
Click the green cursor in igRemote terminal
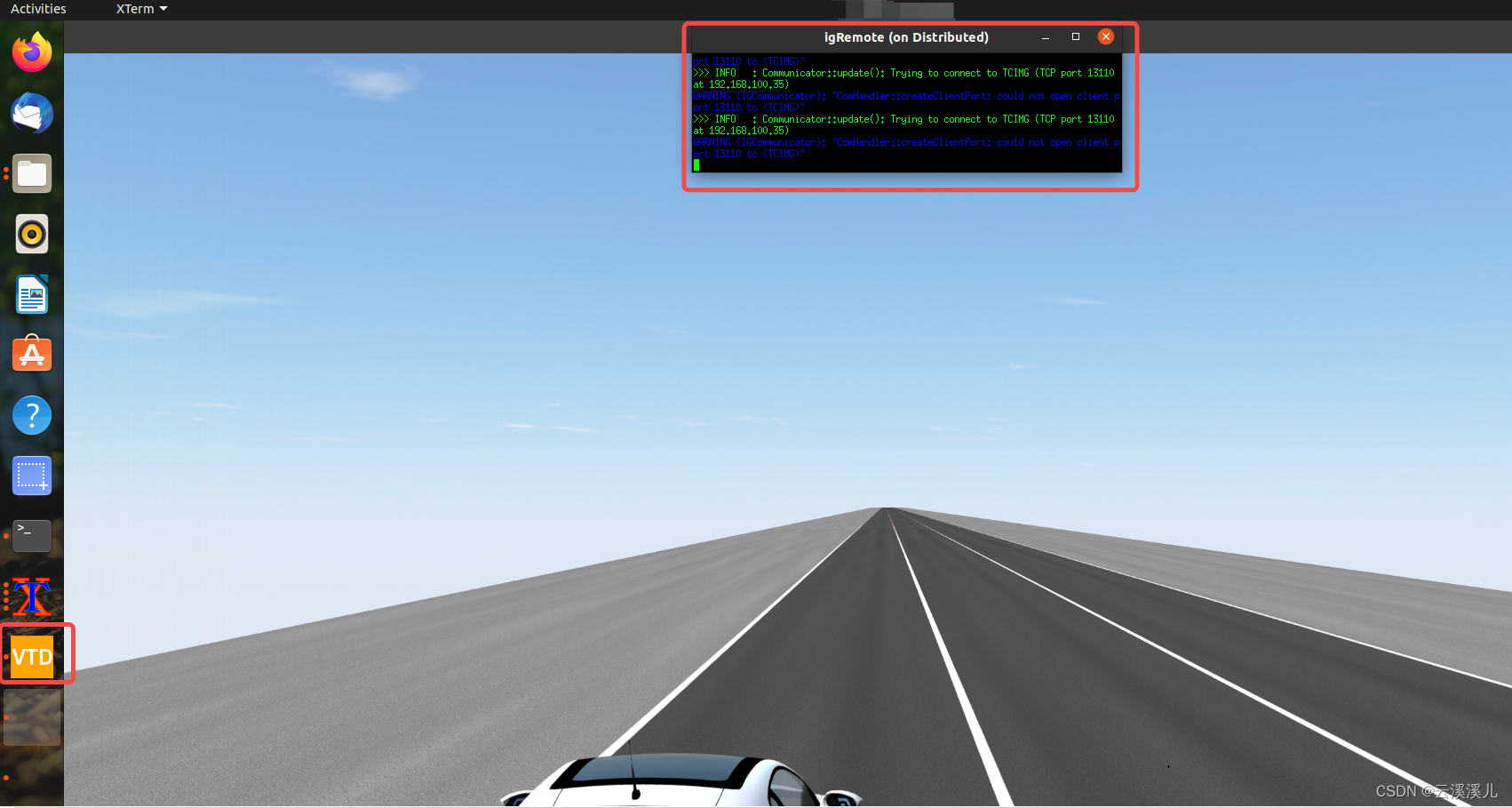696,164
